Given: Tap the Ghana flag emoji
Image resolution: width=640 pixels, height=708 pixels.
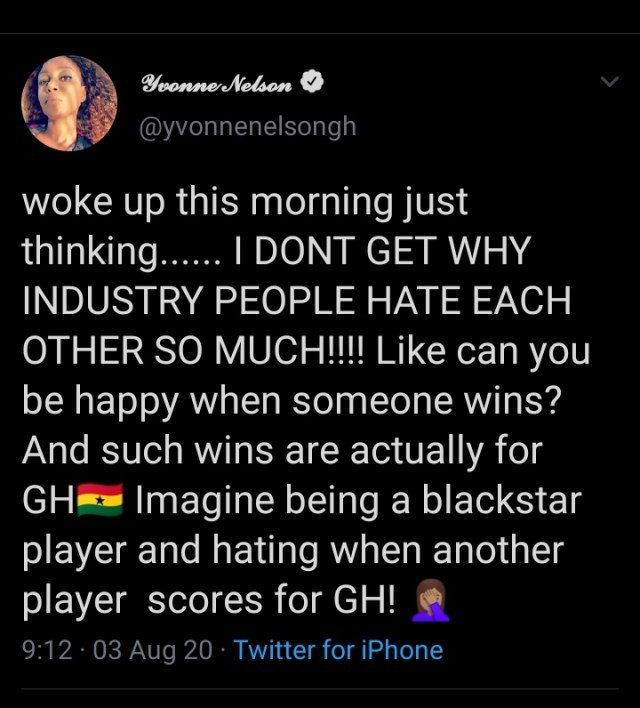Looking at the screenshot, I should [100, 500].
